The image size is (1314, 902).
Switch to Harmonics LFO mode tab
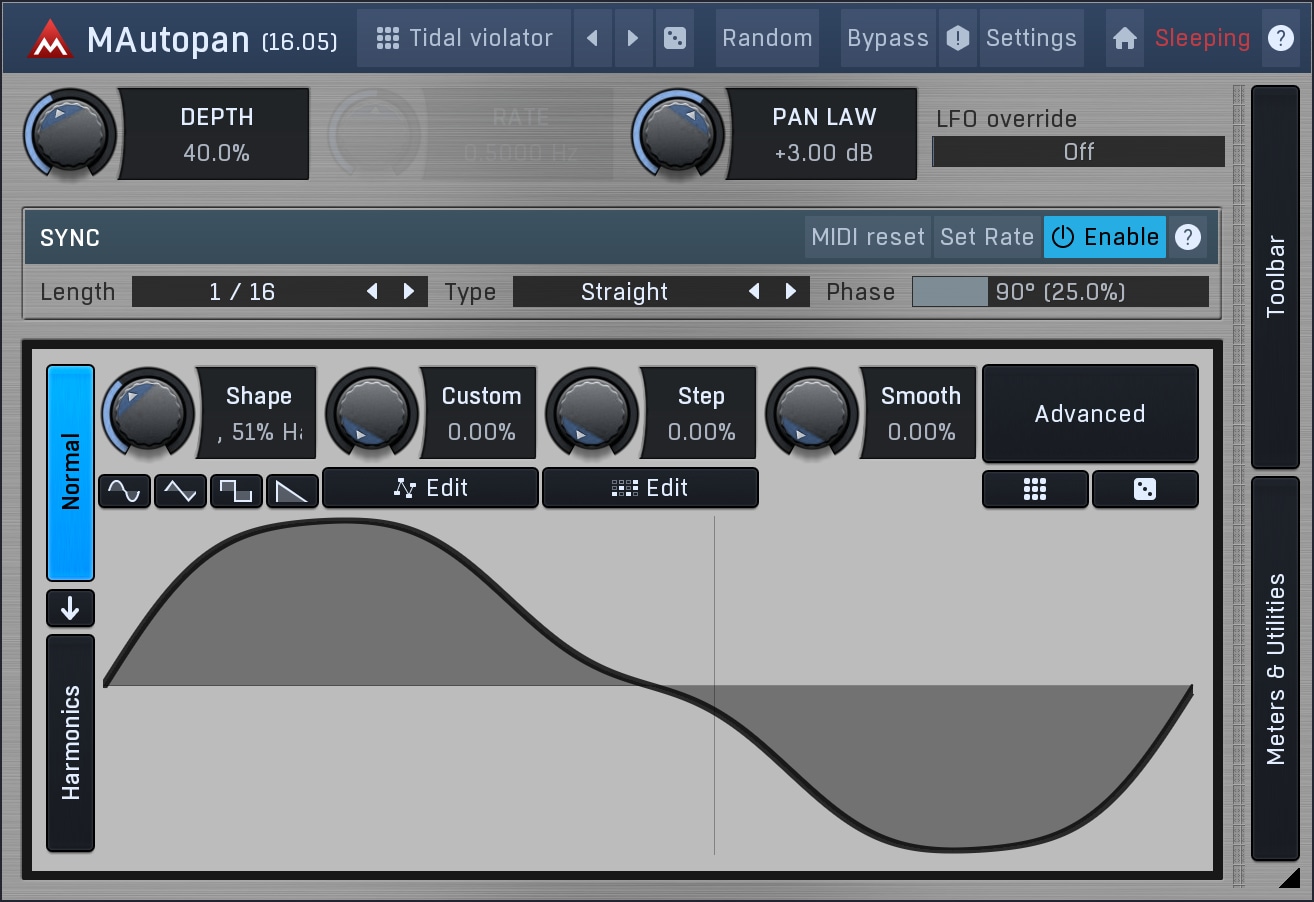pyautogui.click(x=70, y=743)
